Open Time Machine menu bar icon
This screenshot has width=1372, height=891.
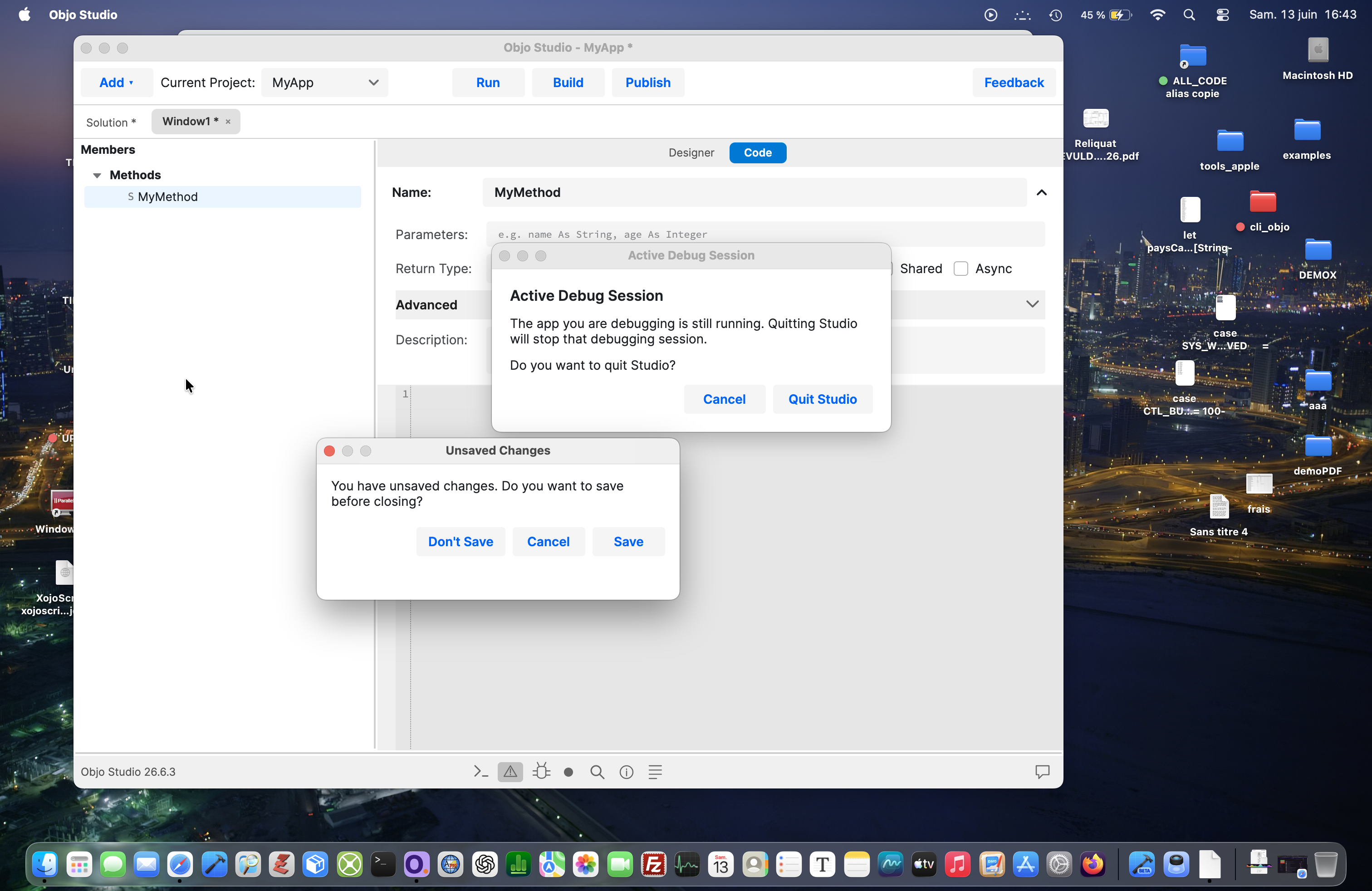(x=1055, y=15)
